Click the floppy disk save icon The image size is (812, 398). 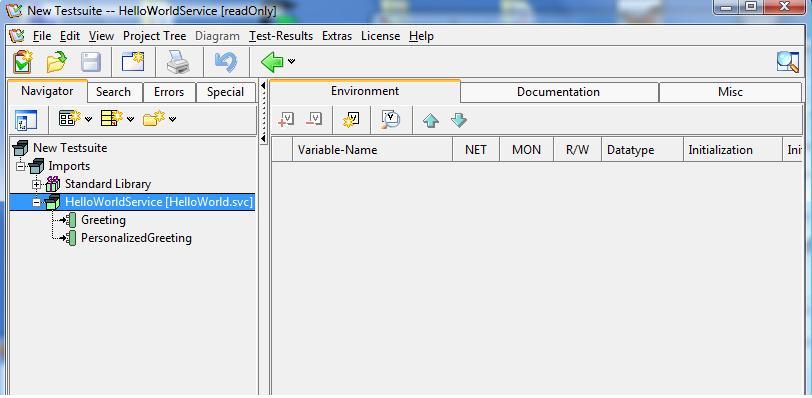coord(91,62)
